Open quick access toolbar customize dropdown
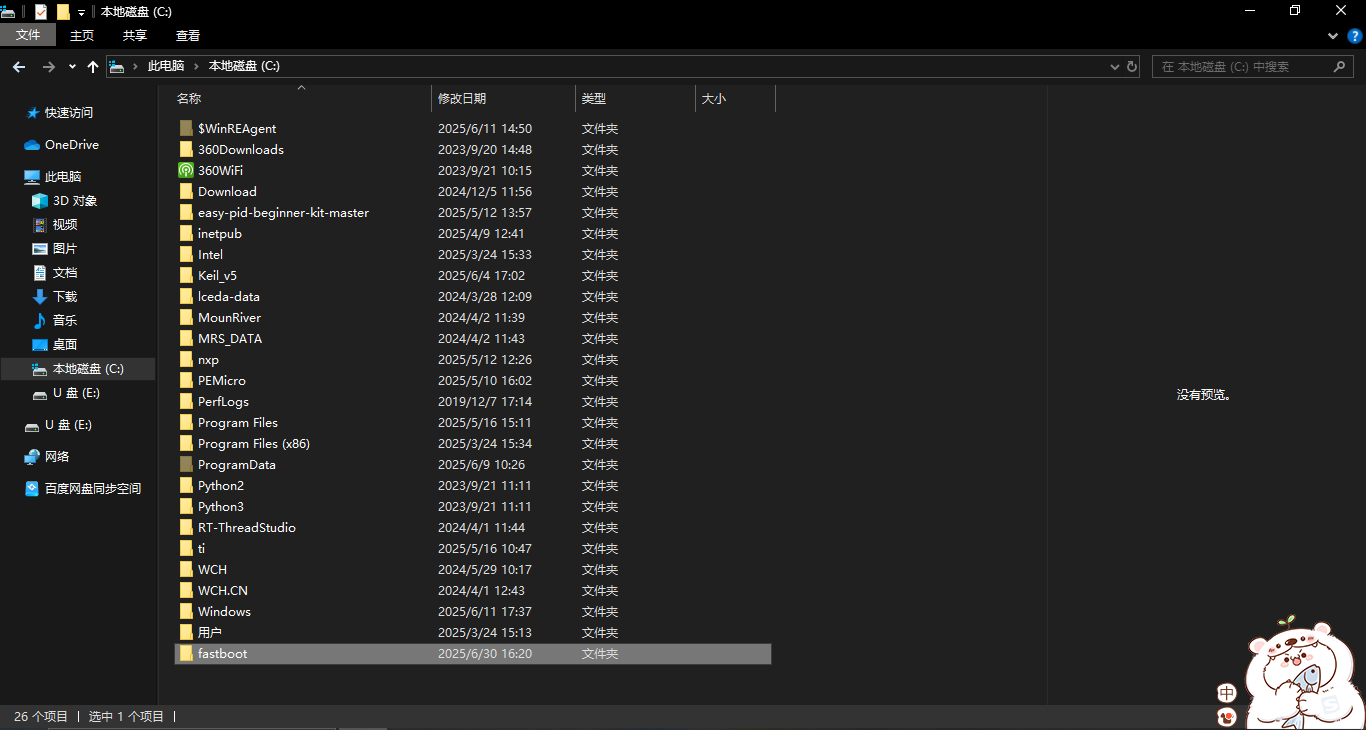The height and width of the screenshot is (730, 1366). [82, 13]
